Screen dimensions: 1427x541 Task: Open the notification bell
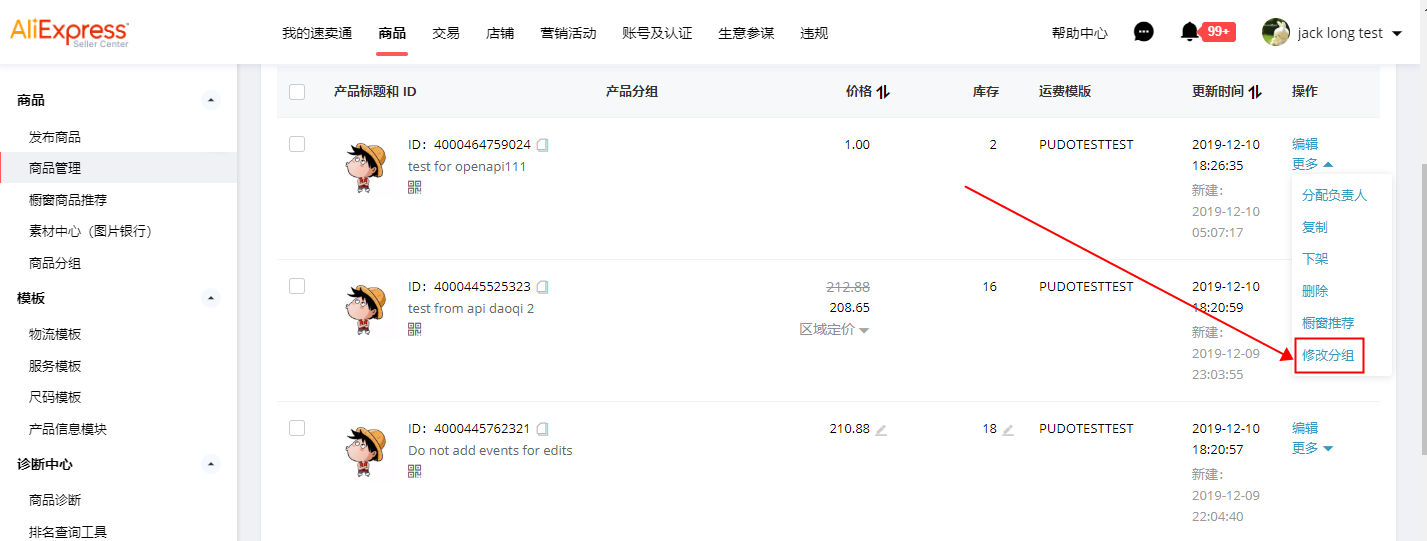[1189, 32]
